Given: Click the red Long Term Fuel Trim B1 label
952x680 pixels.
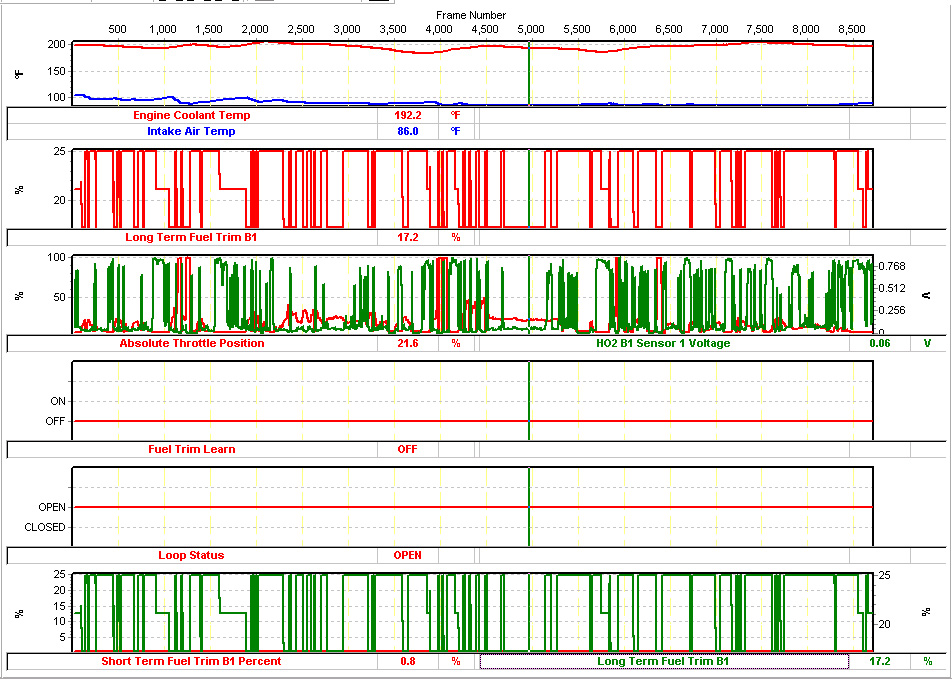Looking at the screenshot, I should [192, 238].
